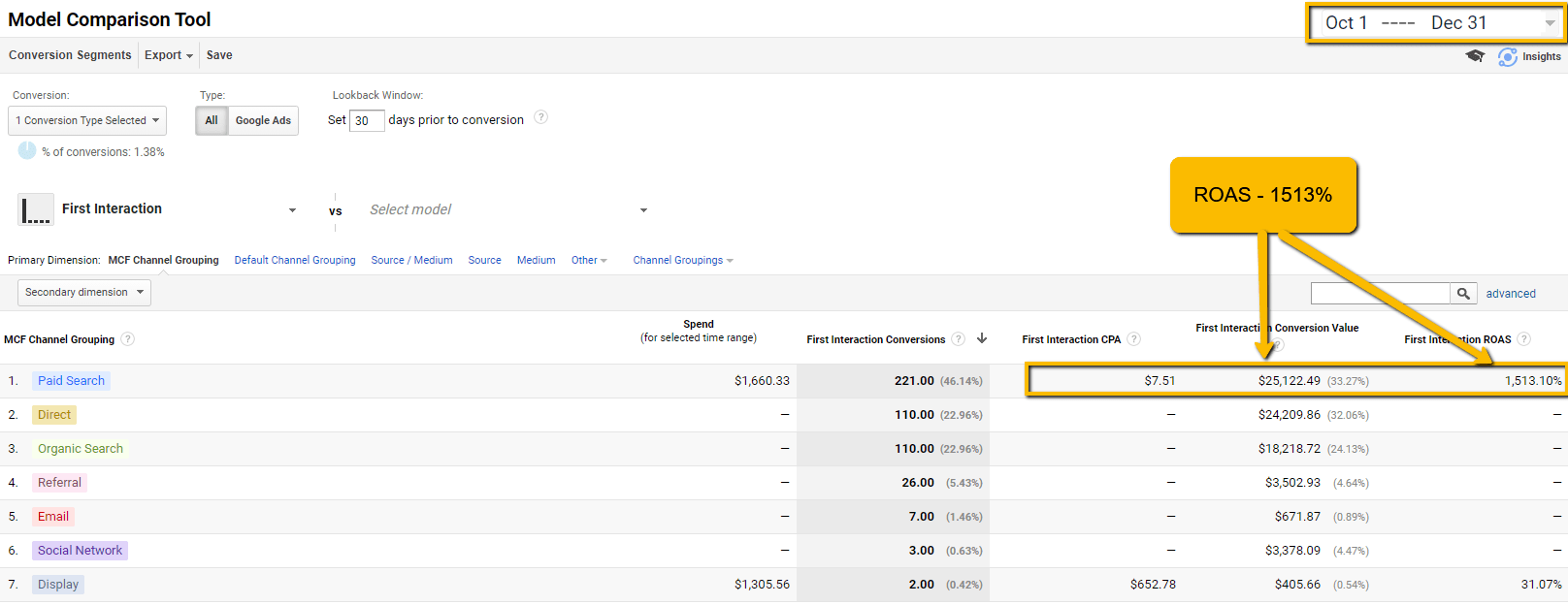Select MCF Channel Grouping primary dimension
1568x605 pixels.
pyautogui.click(x=164, y=260)
